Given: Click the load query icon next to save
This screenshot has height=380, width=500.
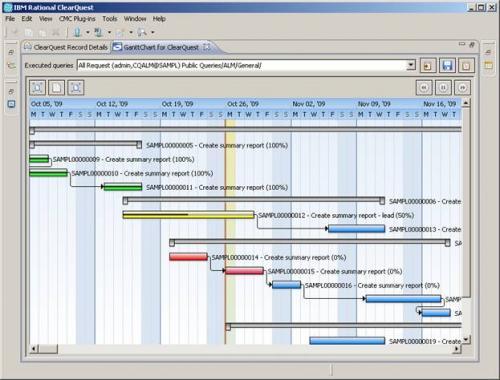Looking at the screenshot, I should (428, 65).
